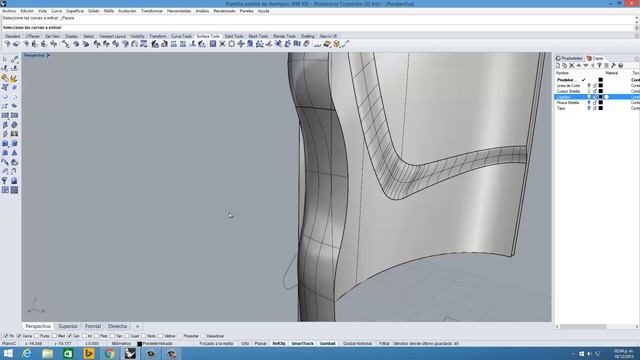Open the Transformar menu

[151, 11]
